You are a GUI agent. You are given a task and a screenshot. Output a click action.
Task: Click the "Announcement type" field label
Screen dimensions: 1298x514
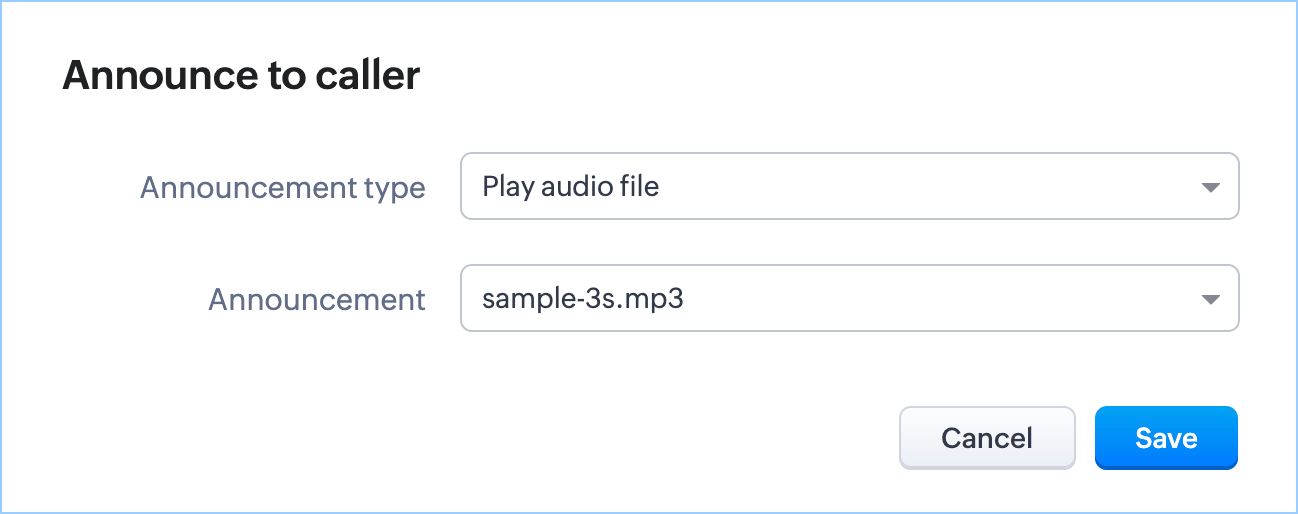[283, 187]
